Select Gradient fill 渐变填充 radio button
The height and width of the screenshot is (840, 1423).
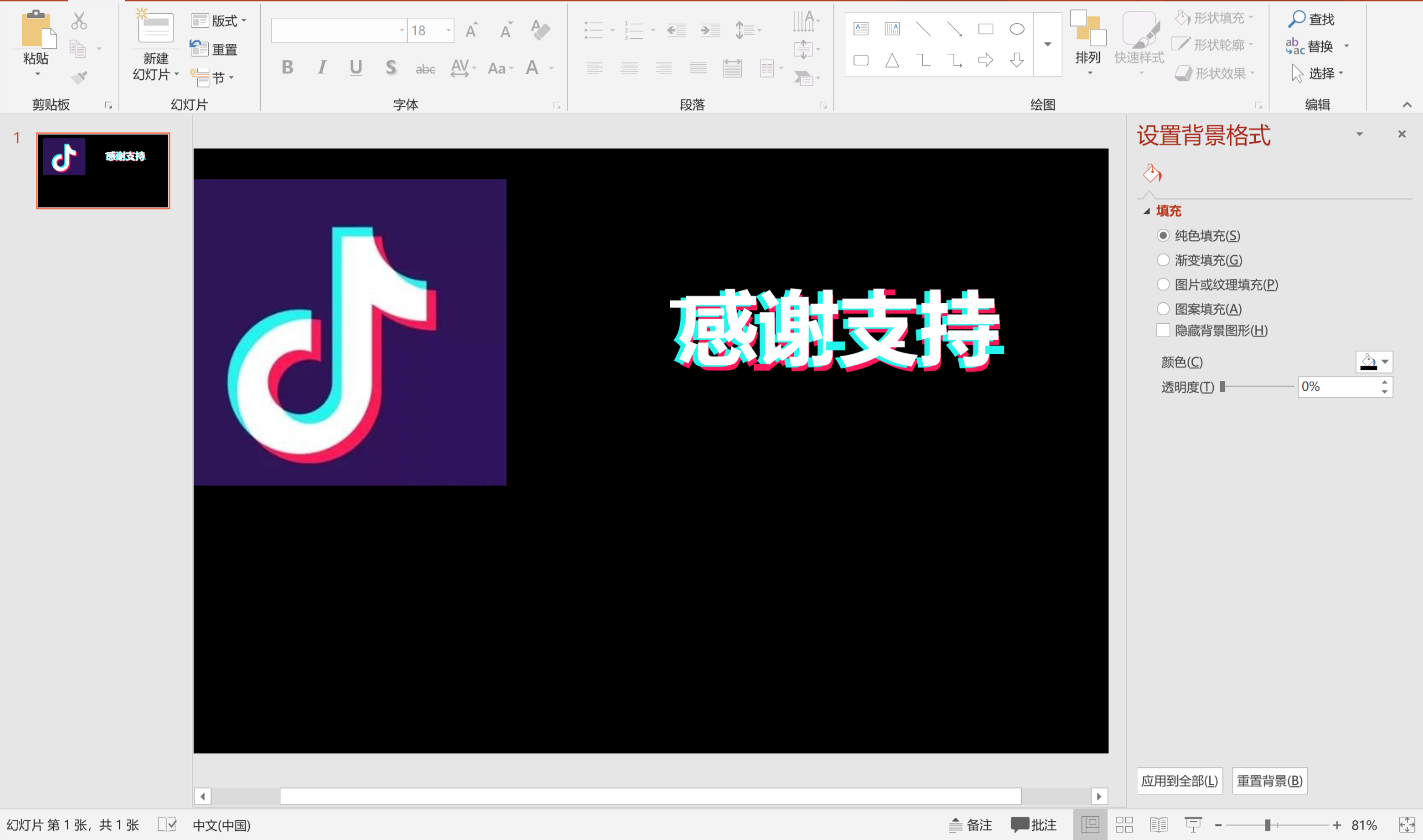(1163, 260)
